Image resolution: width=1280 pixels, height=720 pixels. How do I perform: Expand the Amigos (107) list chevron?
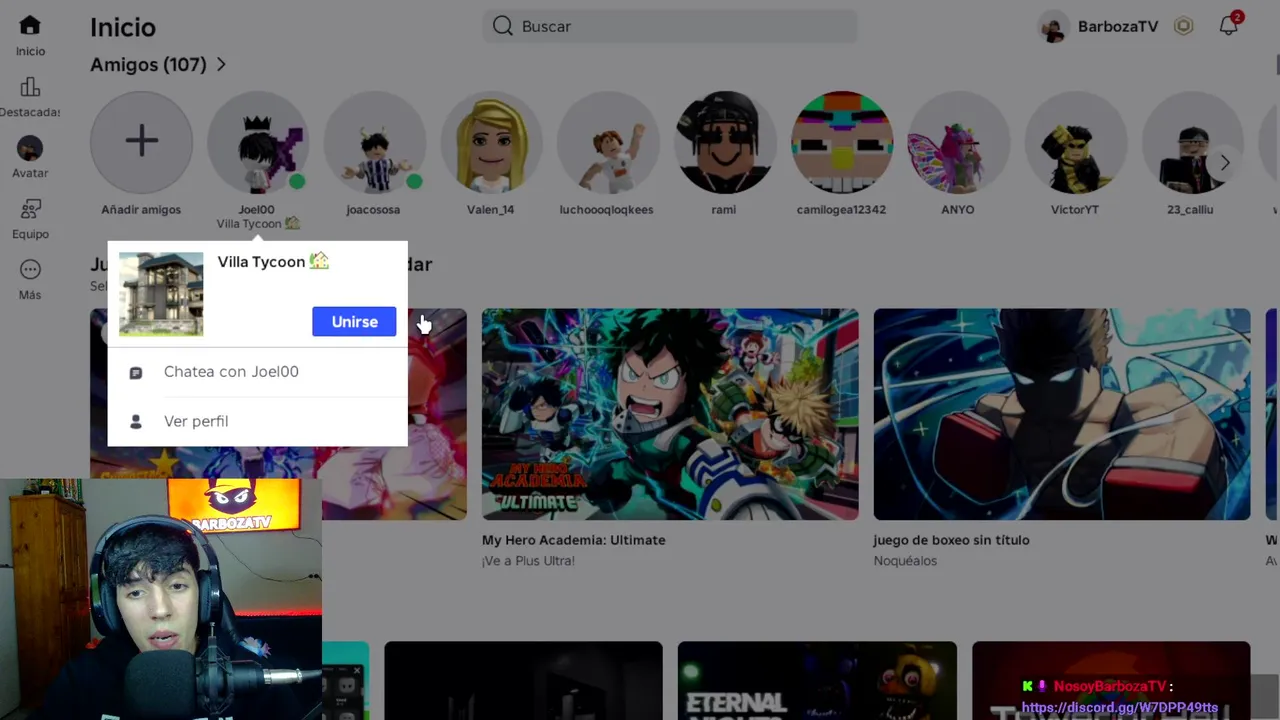click(x=221, y=65)
